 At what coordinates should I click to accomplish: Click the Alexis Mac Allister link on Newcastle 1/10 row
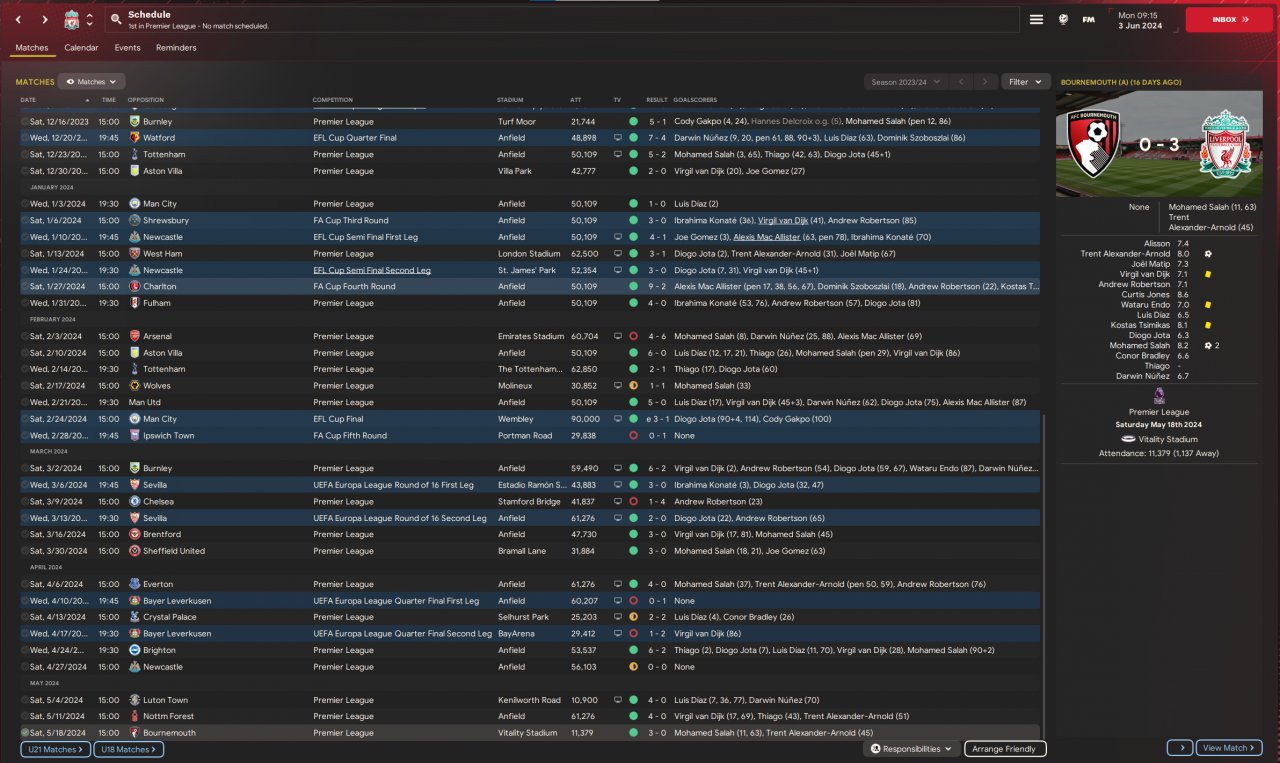coord(769,237)
